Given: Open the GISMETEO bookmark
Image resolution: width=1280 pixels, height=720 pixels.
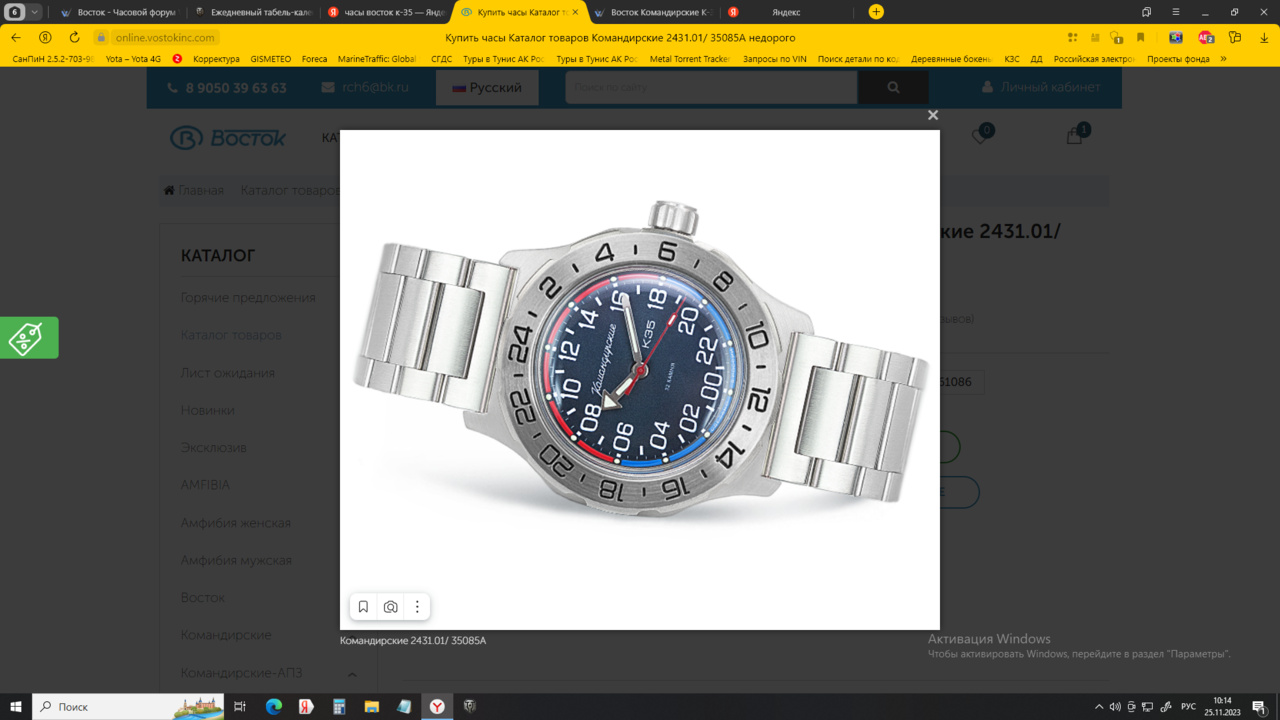Looking at the screenshot, I should (270, 59).
